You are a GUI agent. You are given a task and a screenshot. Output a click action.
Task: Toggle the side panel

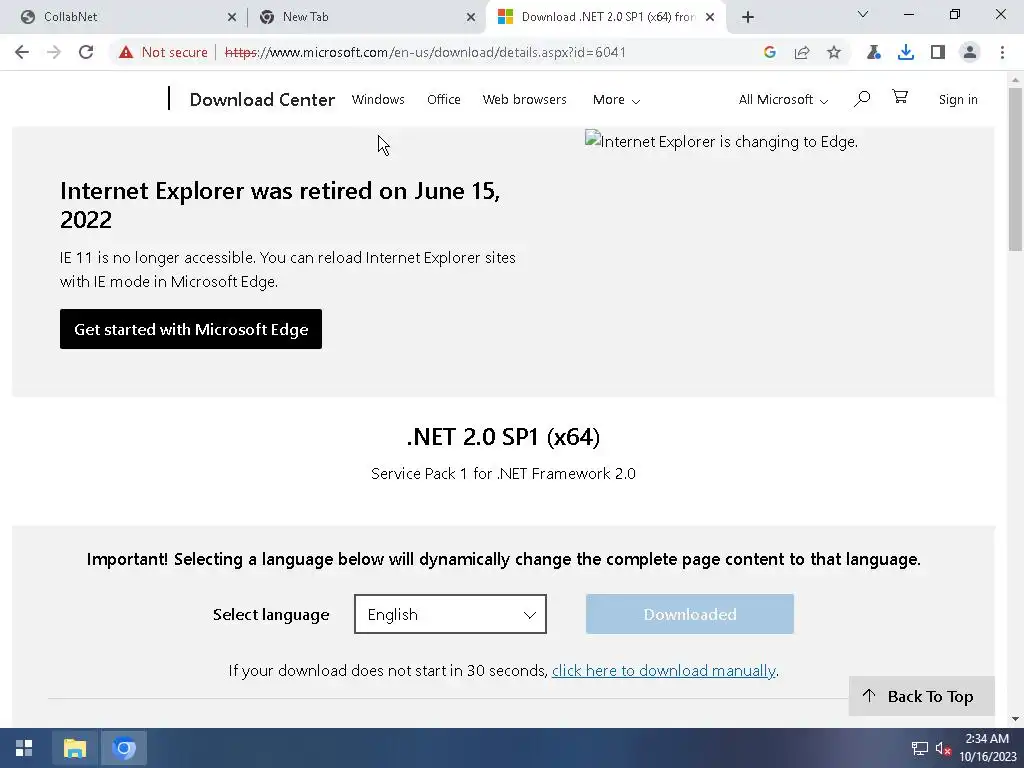tap(938, 52)
